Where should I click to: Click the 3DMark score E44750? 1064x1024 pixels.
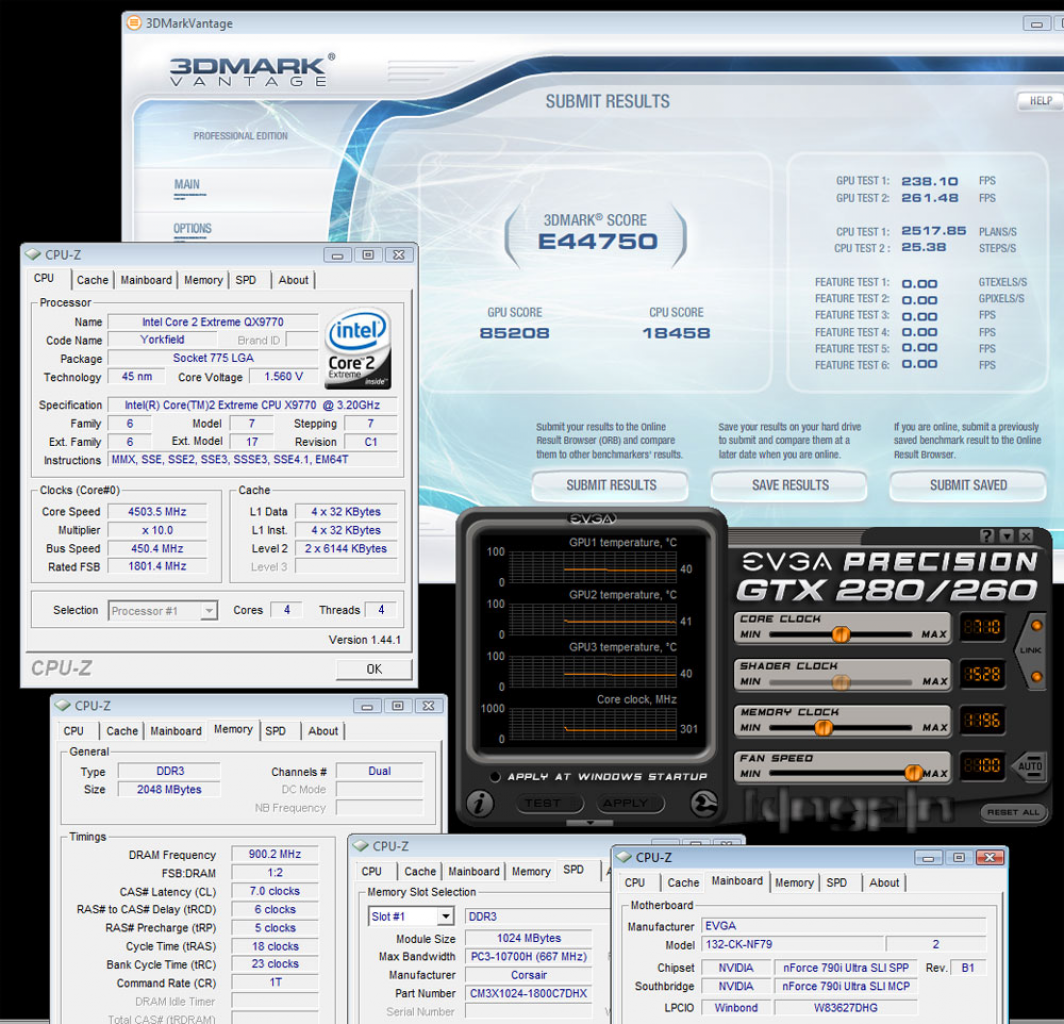597,242
